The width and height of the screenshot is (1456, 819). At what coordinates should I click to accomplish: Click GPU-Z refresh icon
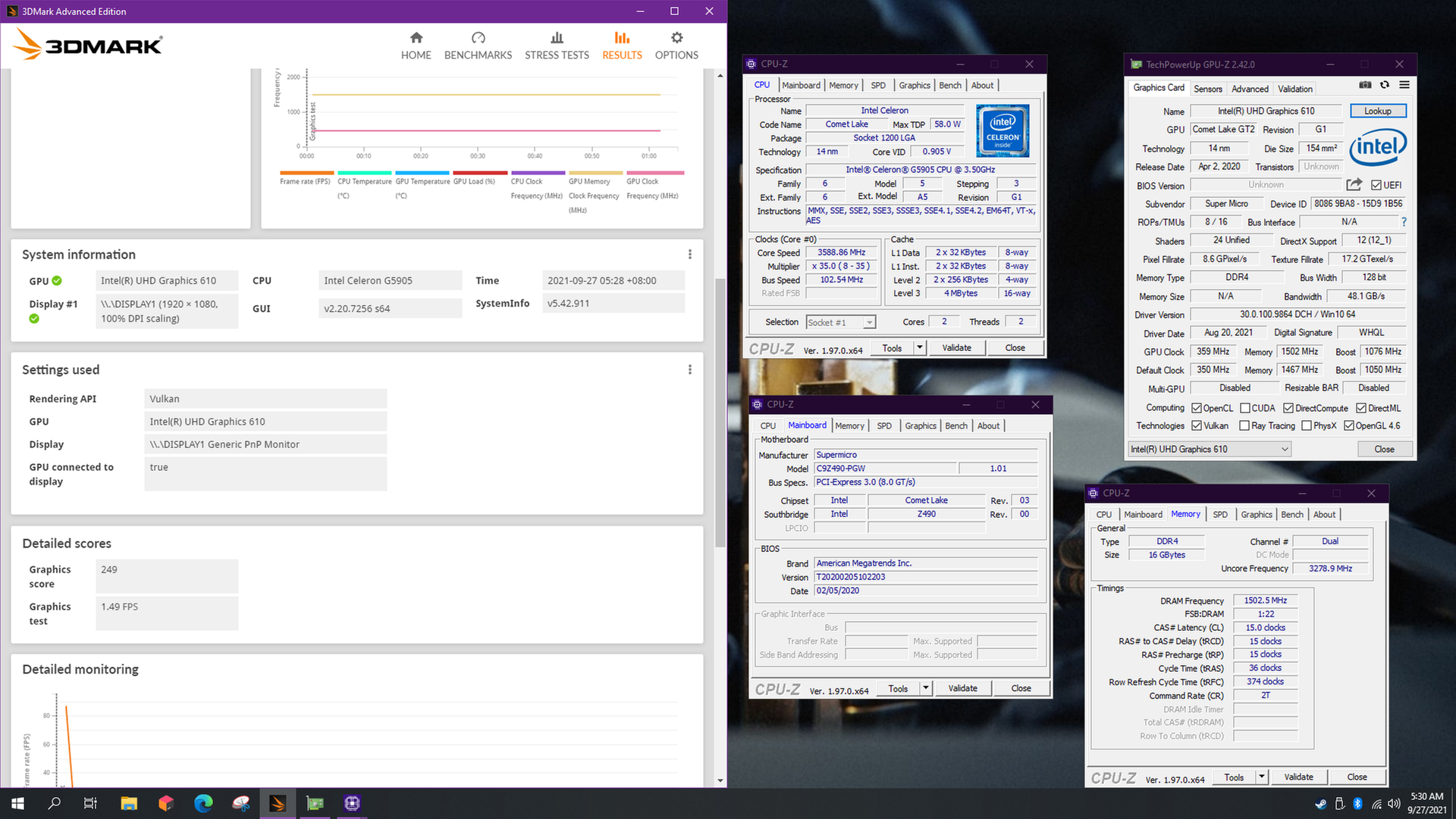point(1385,85)
